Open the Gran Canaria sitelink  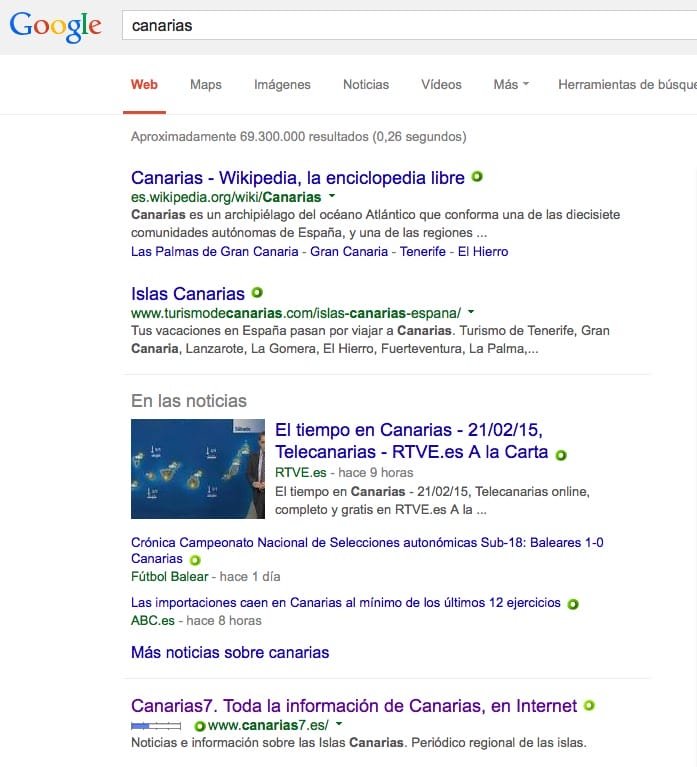[x=349, y=251]
